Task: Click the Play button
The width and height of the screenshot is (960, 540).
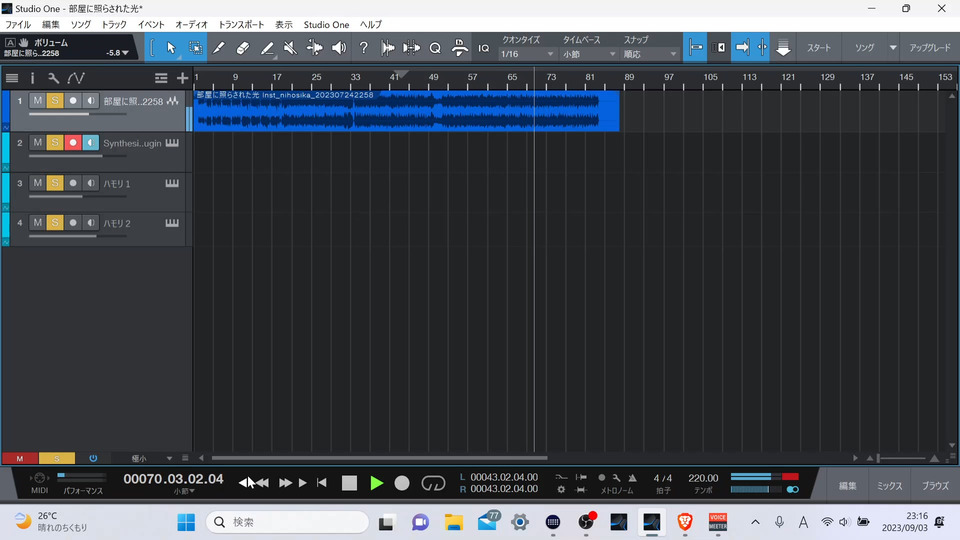Action: [x=377, y=483]
